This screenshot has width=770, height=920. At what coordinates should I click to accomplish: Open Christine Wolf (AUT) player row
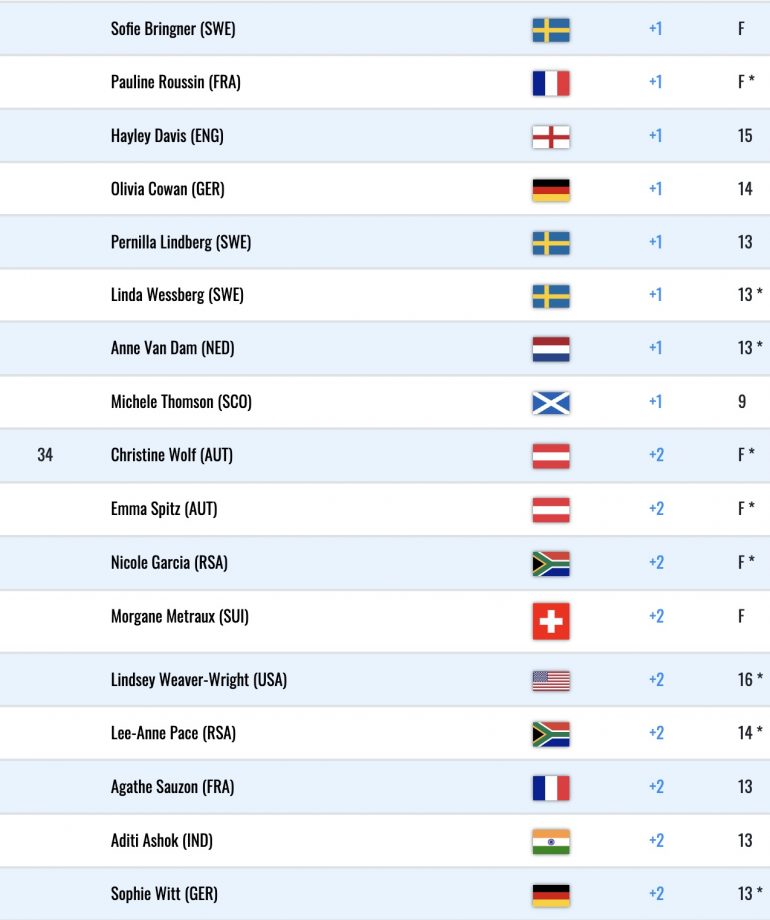(385, 455)
